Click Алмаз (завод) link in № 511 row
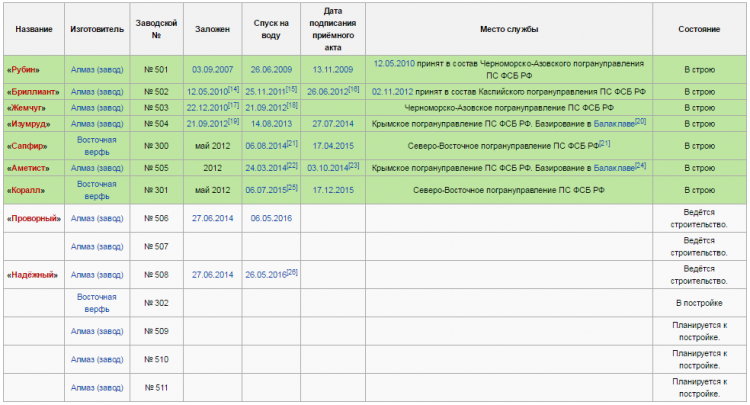Image resolution: width=750 pixels, height=405 pixels. [97, 386]
